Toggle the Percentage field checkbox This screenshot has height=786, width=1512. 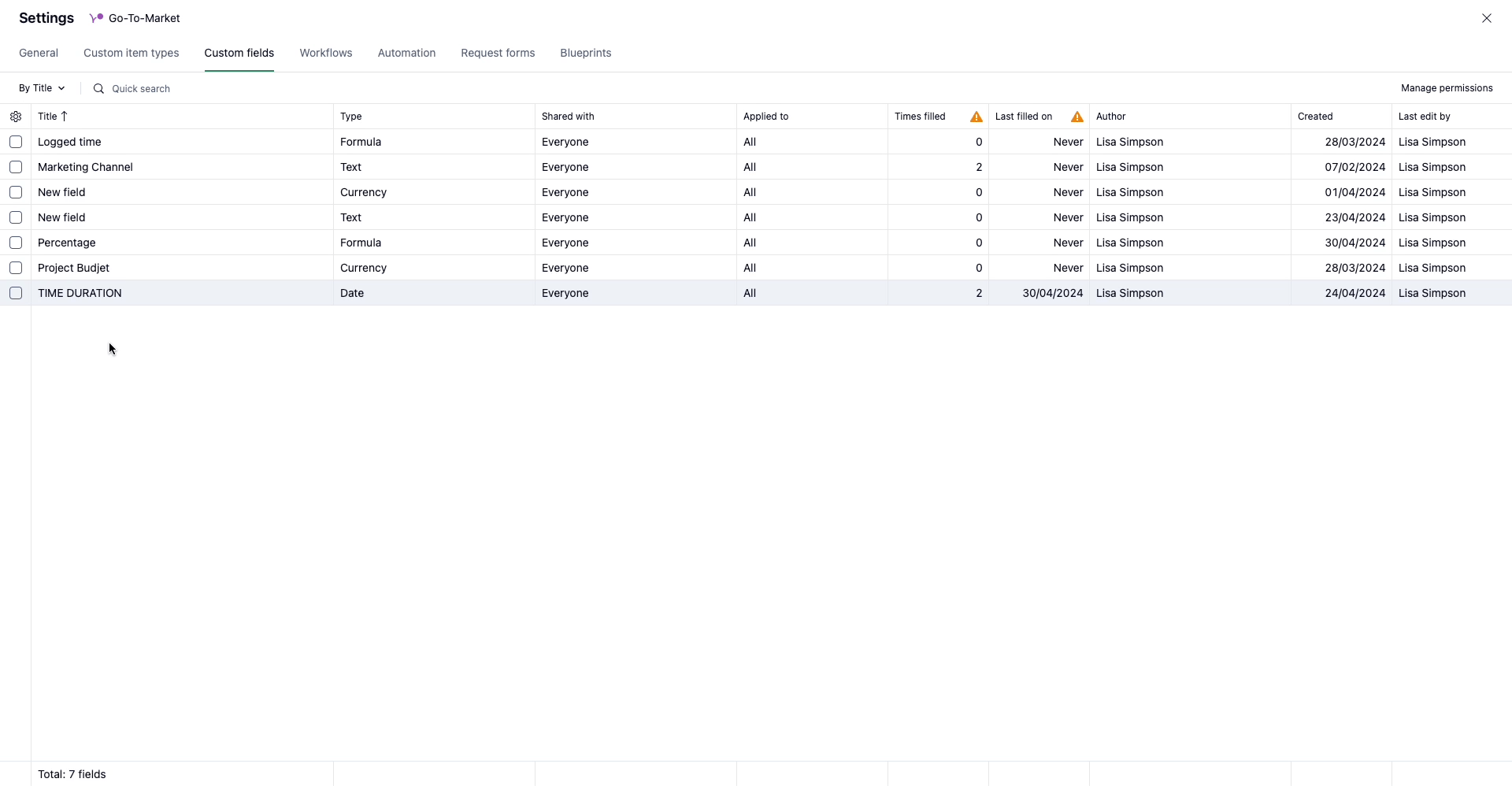point(16,243)
